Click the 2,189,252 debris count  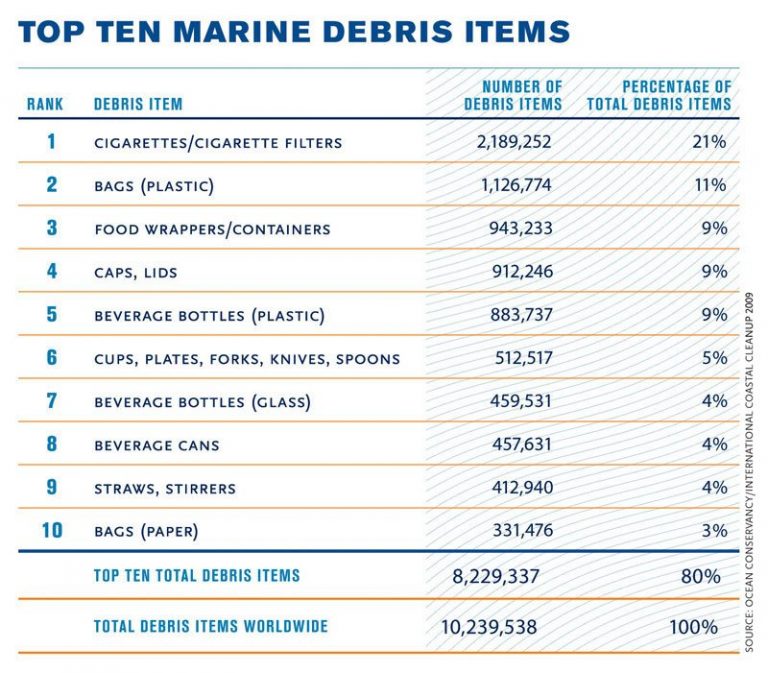[514, 142]
